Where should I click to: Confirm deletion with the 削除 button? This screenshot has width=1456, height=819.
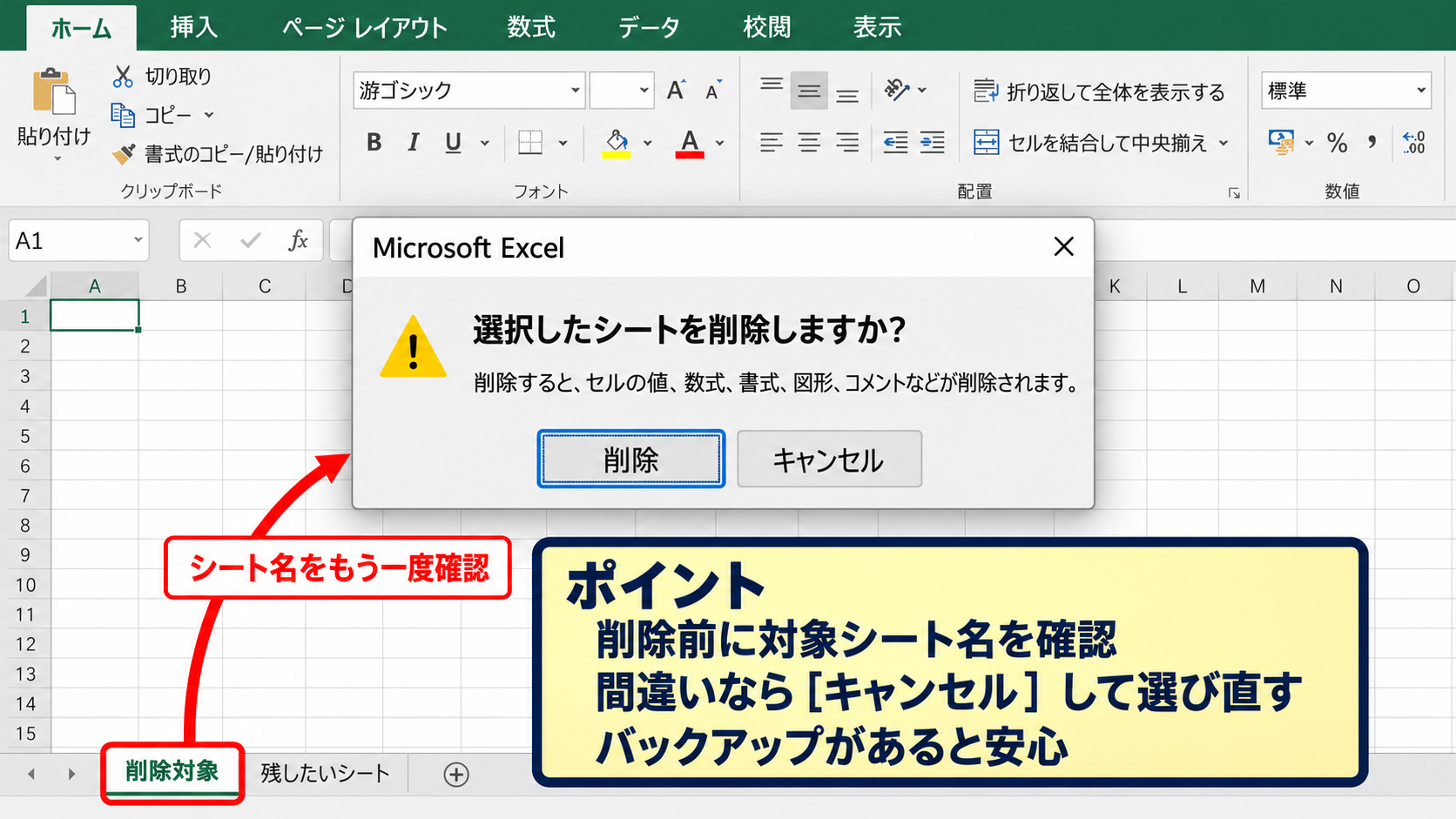[631, 459]
